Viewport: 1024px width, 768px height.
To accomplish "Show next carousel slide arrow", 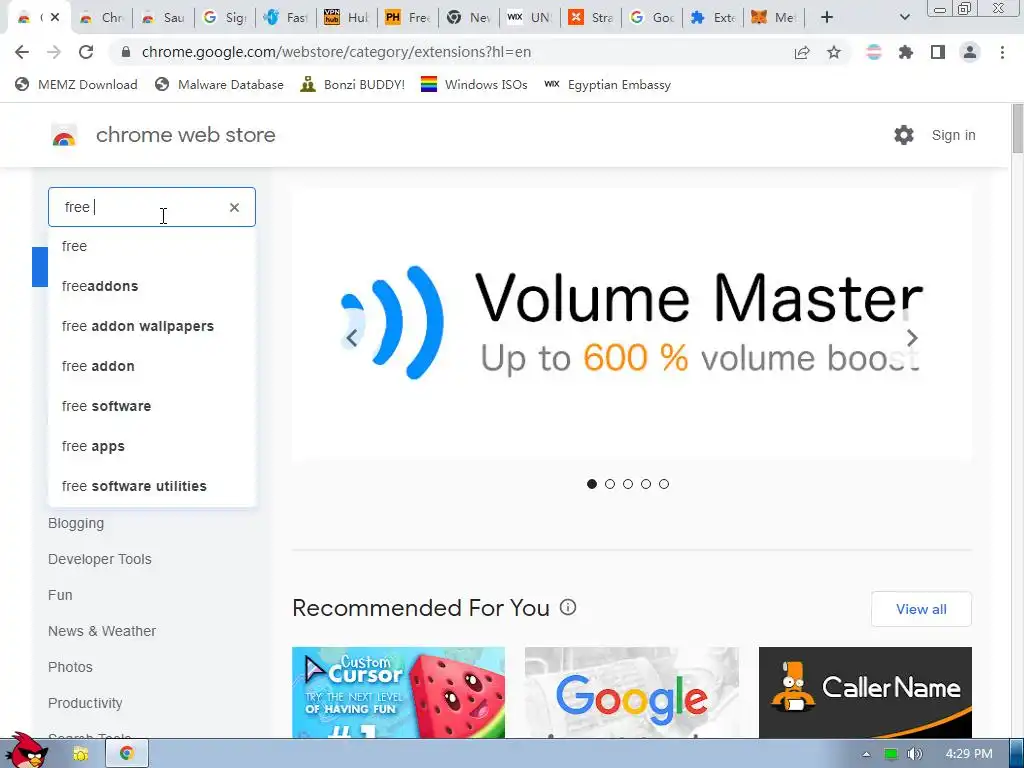I will [x=912, y=338].
